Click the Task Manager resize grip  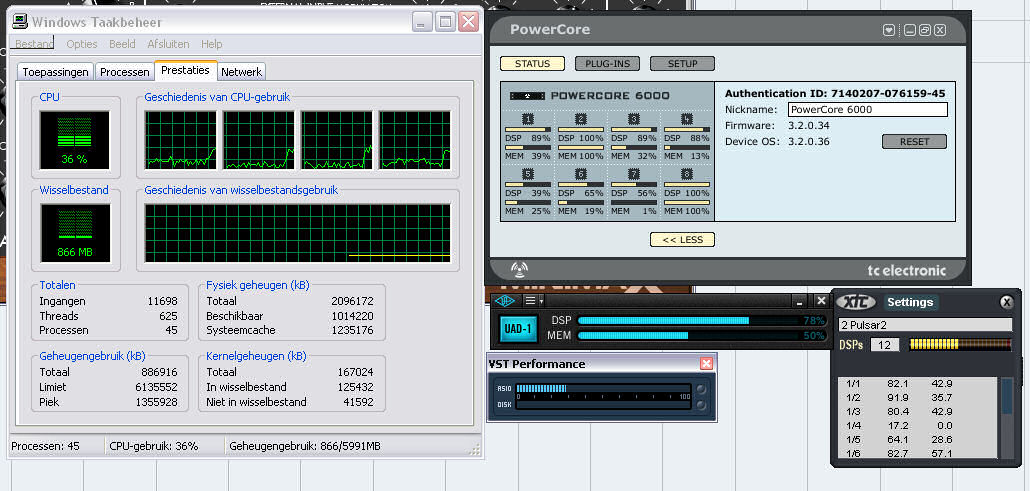click(x=476, y=449)
